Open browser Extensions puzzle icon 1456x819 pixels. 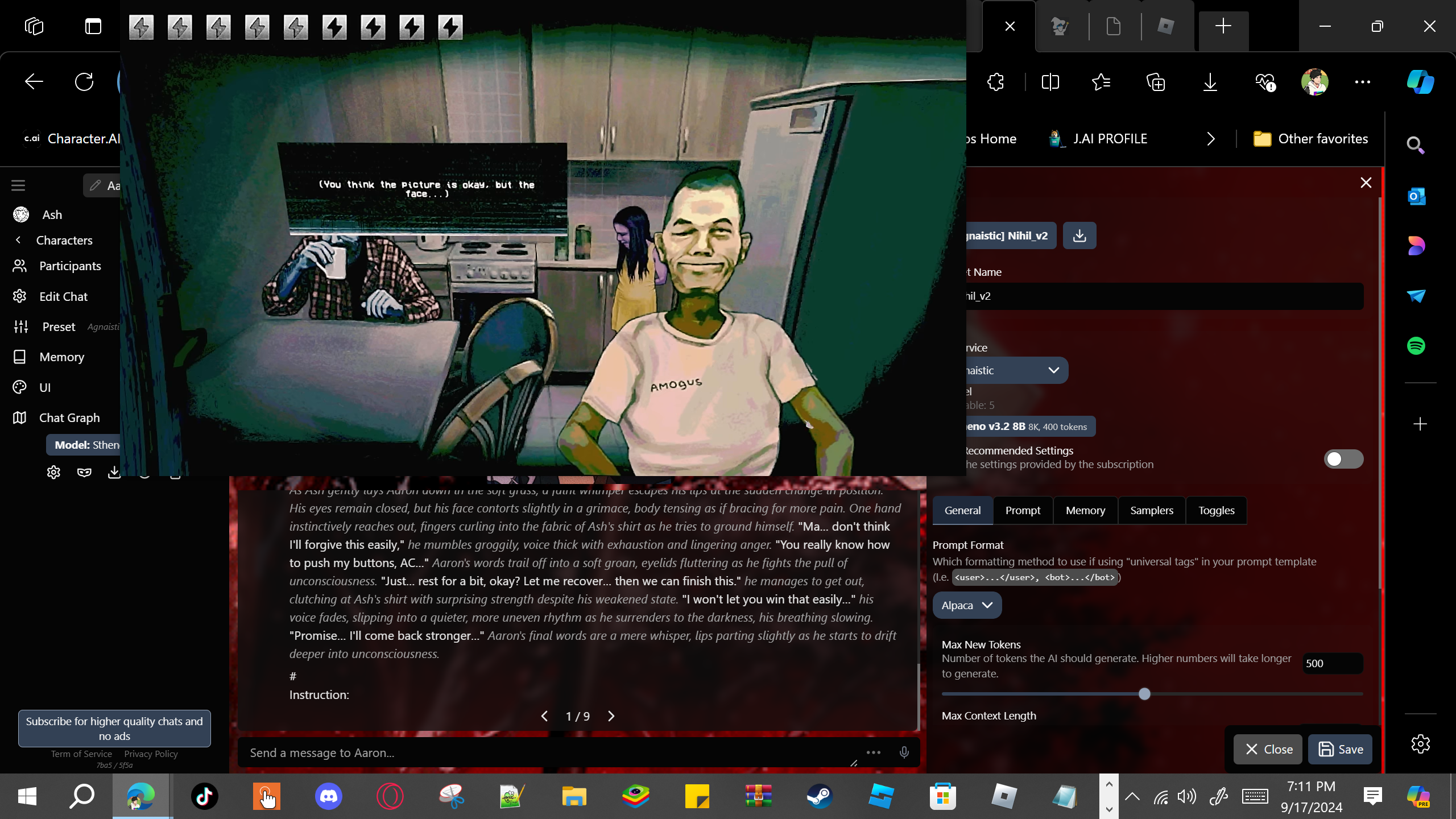pyautogui.click(x=995, y=82)
